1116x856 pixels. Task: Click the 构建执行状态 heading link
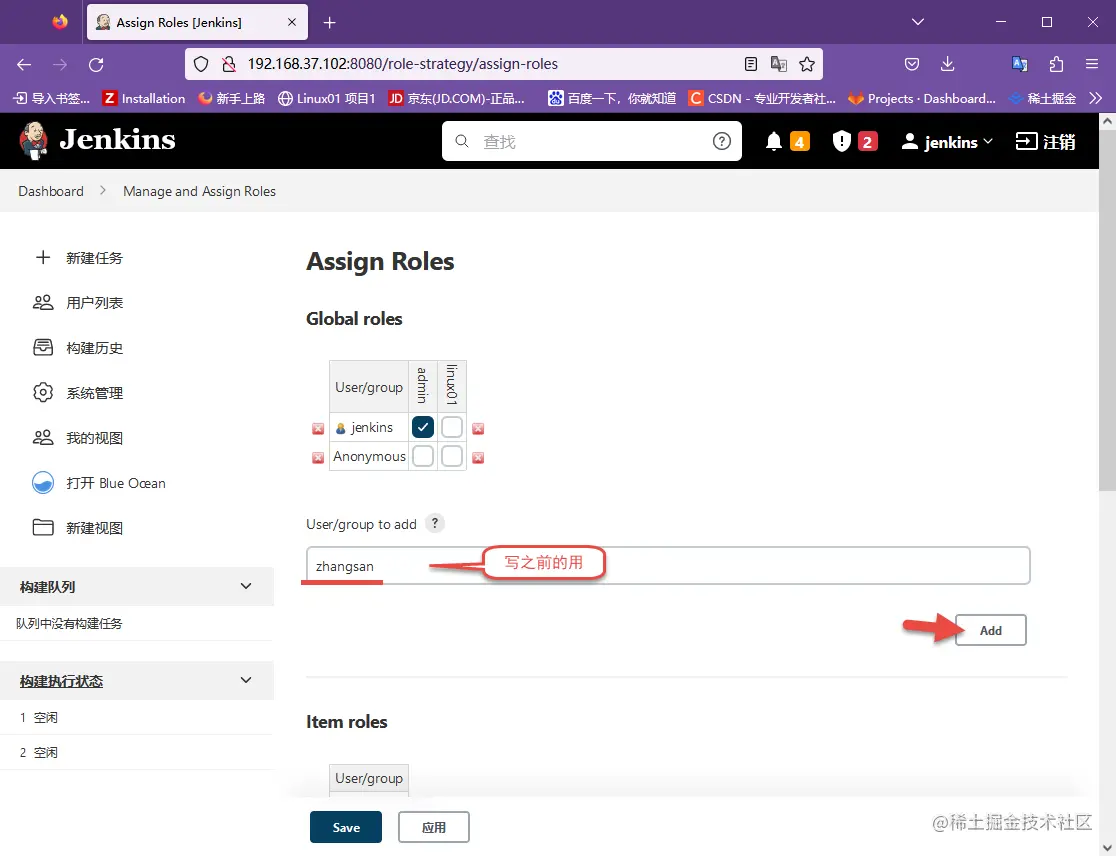pos(61,681)
